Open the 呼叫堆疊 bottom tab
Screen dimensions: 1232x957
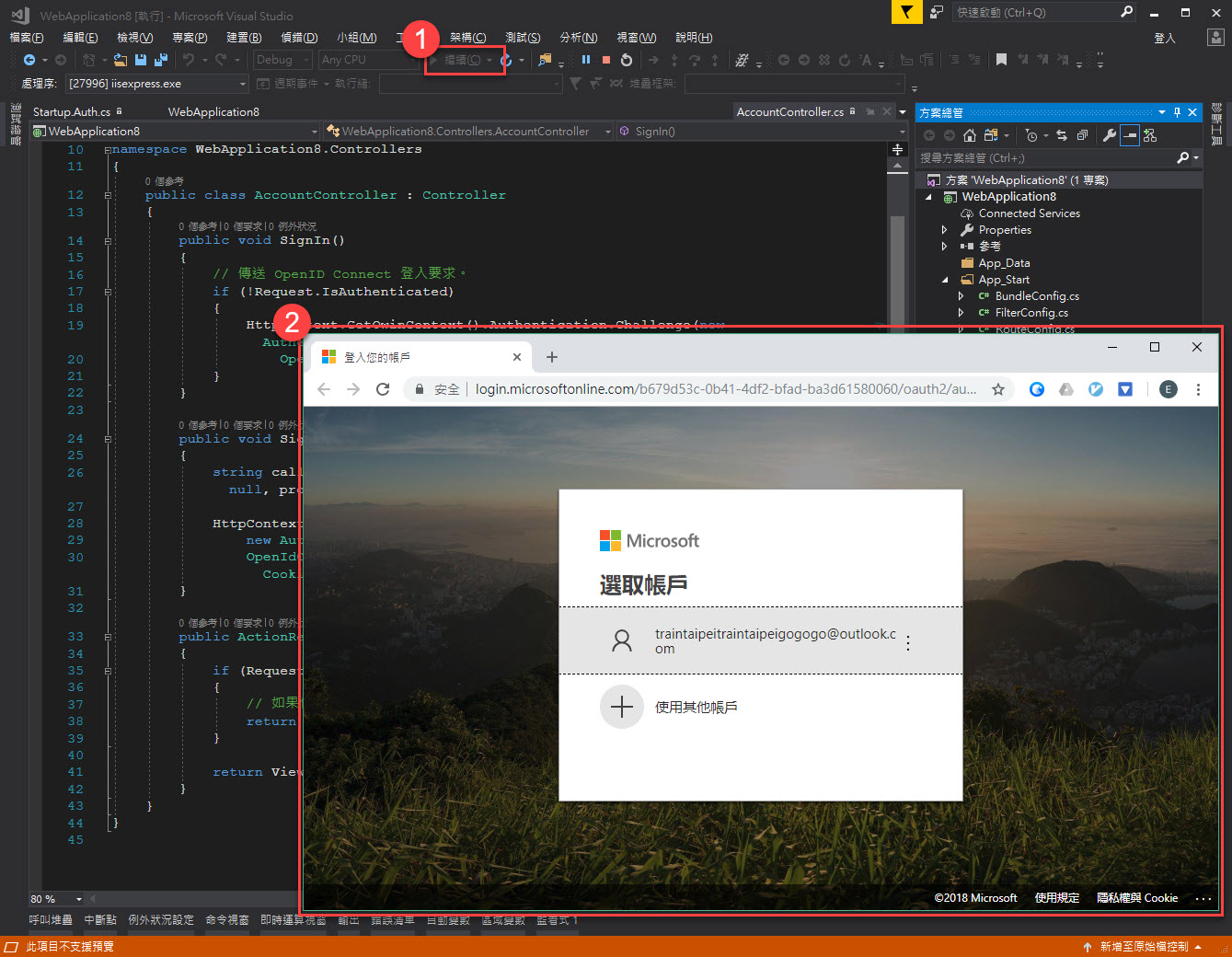[x=51, y=920]
